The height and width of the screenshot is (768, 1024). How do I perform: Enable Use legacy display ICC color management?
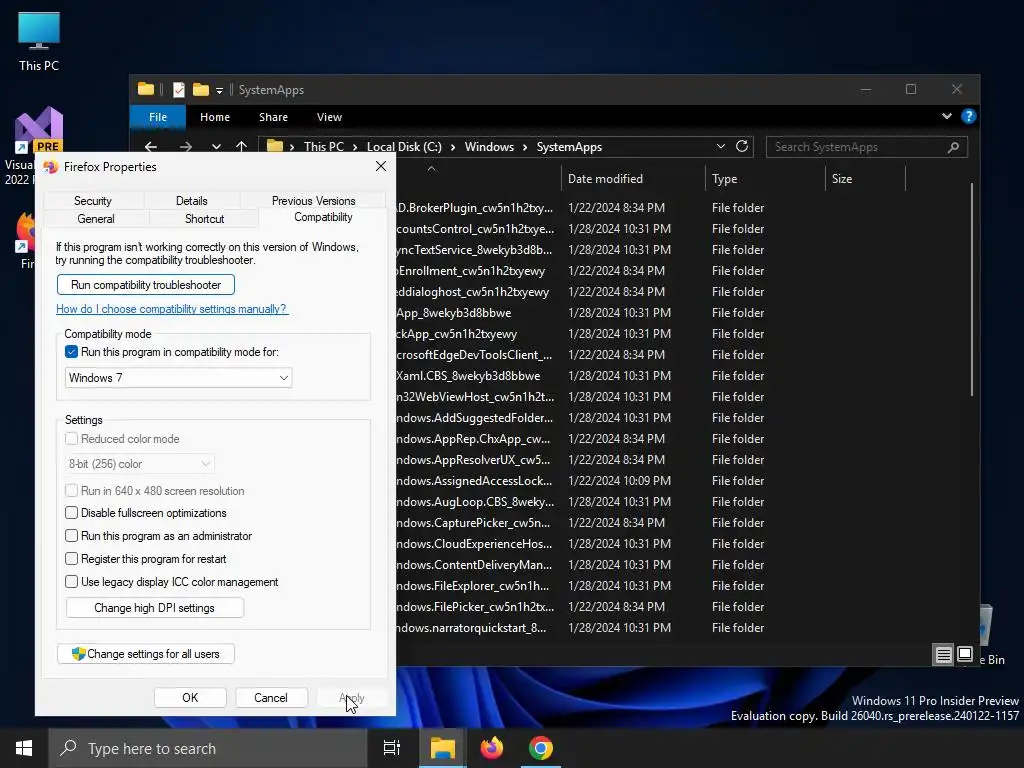click(x=71, y=581)
